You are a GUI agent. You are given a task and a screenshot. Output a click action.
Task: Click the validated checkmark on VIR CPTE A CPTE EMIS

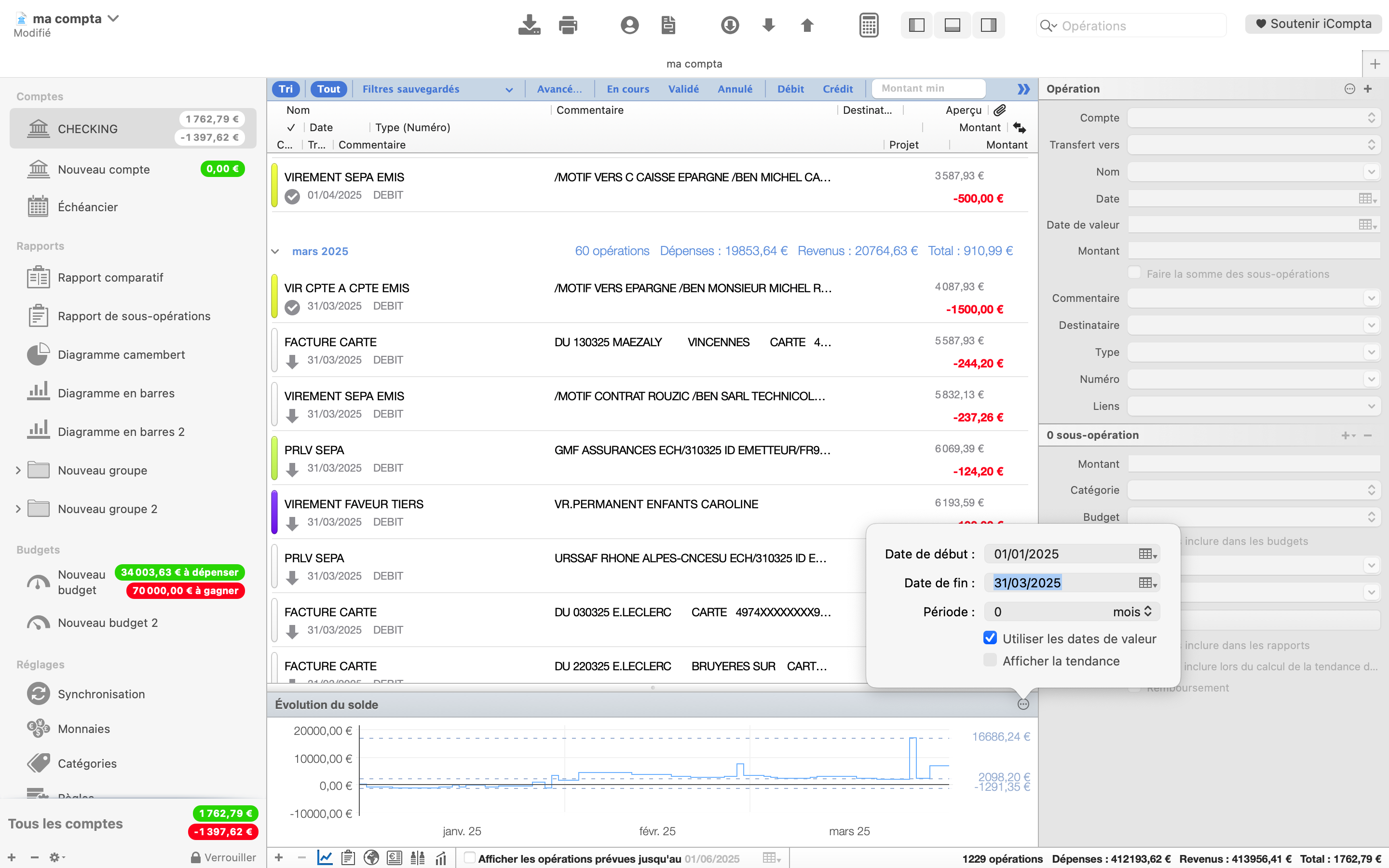pos(292,307)
